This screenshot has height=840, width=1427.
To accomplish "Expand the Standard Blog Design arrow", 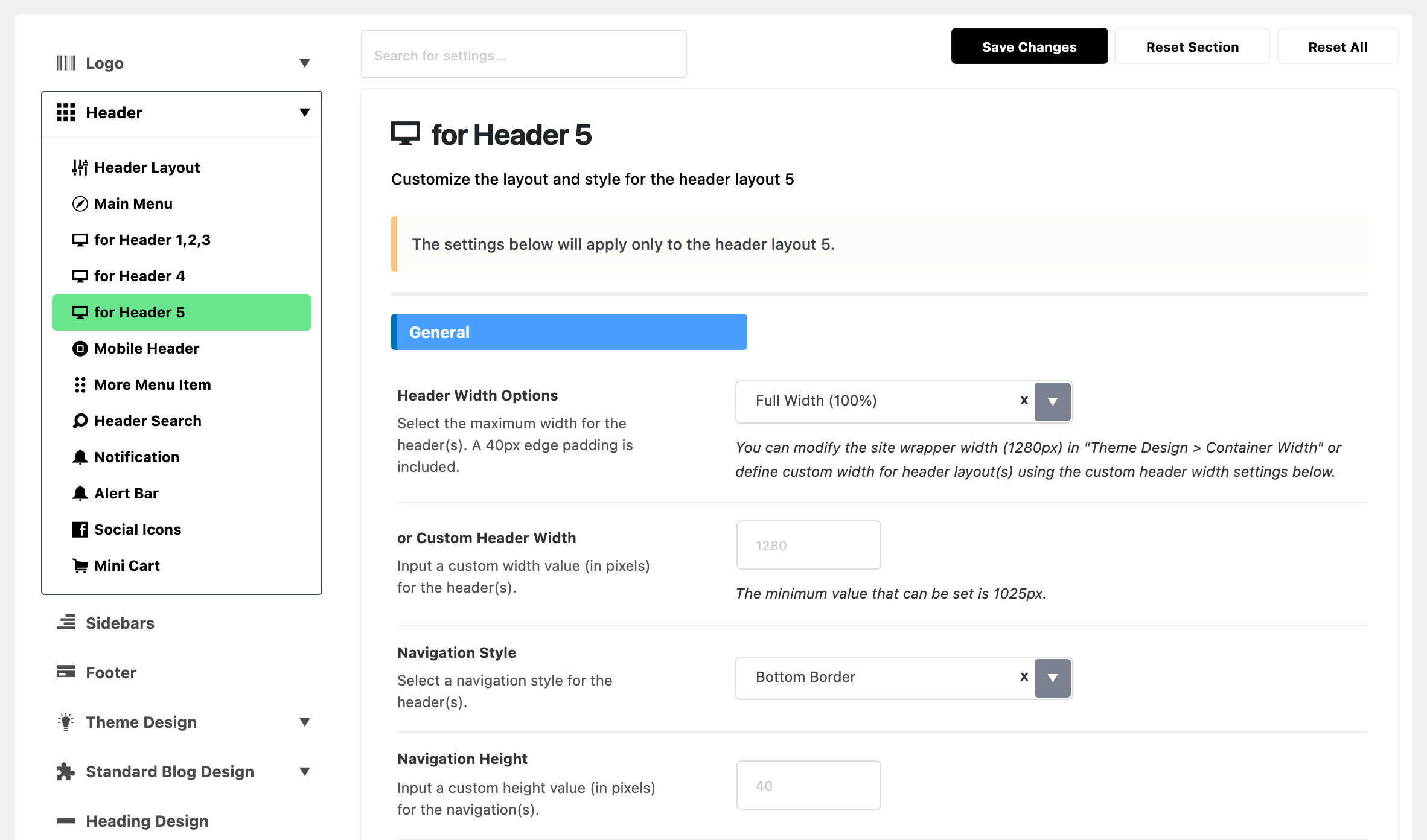I will [305, 771].
